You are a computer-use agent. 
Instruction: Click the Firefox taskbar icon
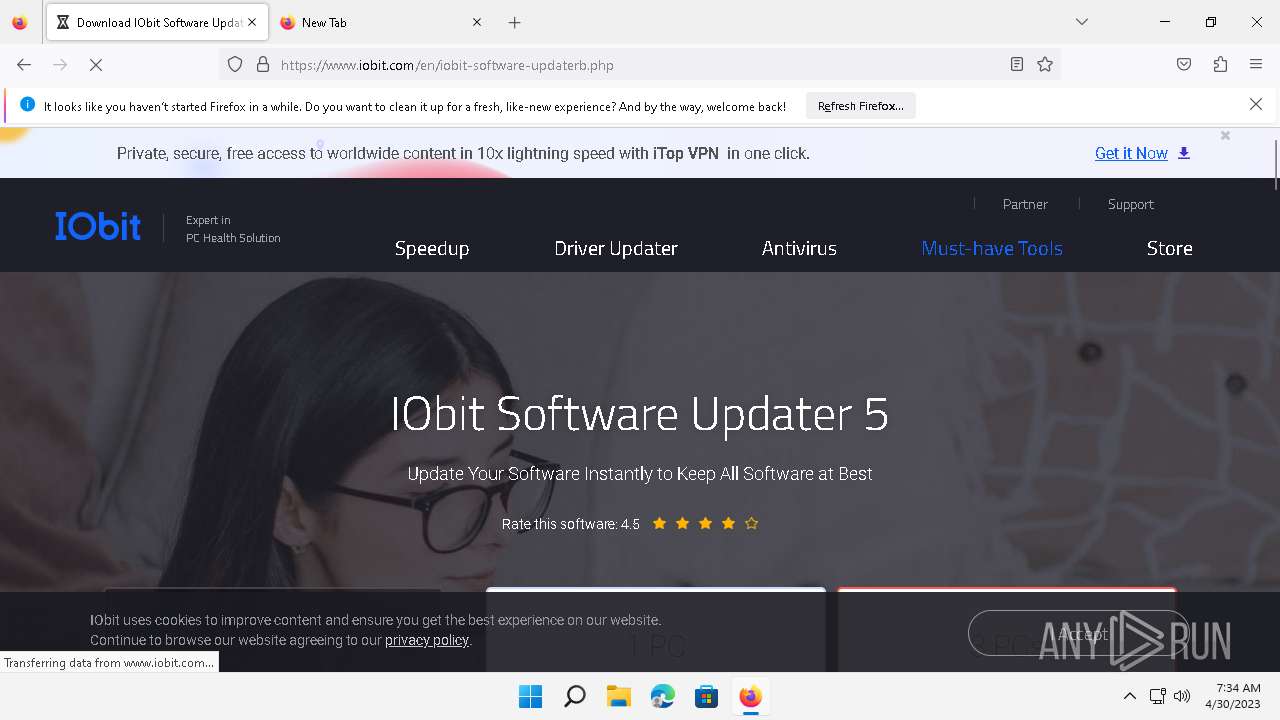750,696
